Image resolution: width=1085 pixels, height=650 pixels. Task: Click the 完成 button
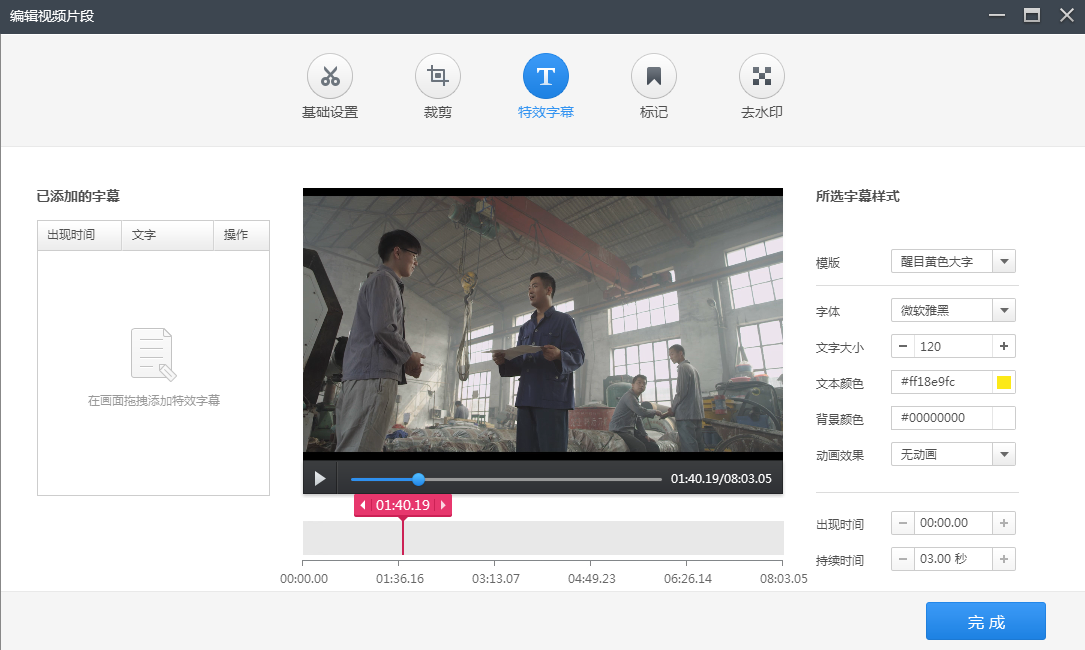(986, 622)
